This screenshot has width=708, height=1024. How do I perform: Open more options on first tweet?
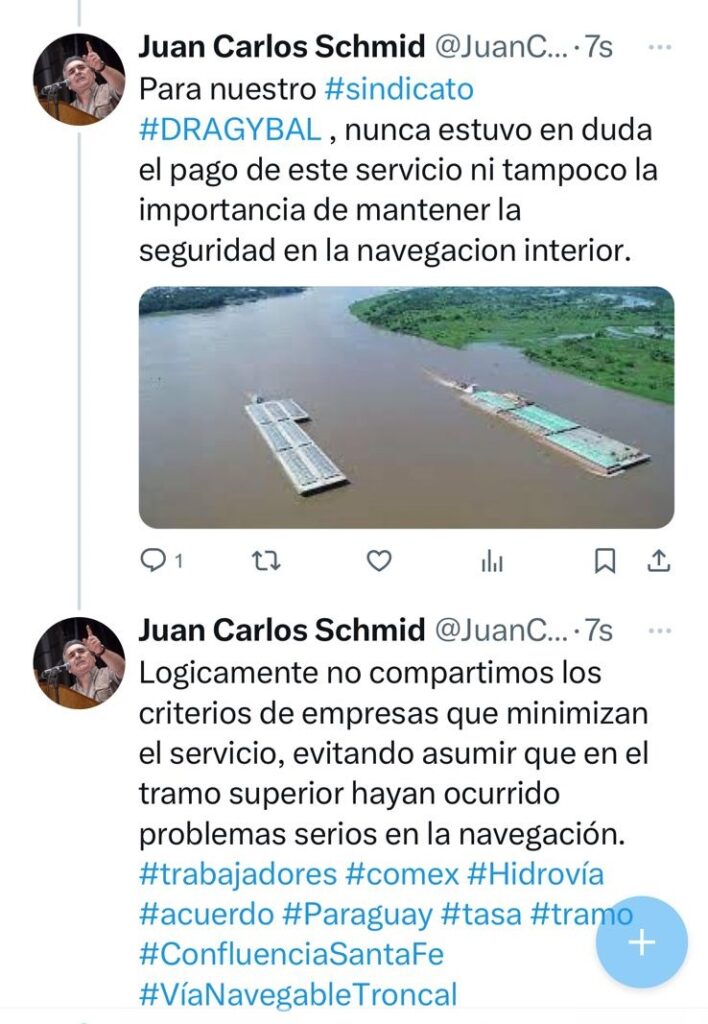point(660,47)
